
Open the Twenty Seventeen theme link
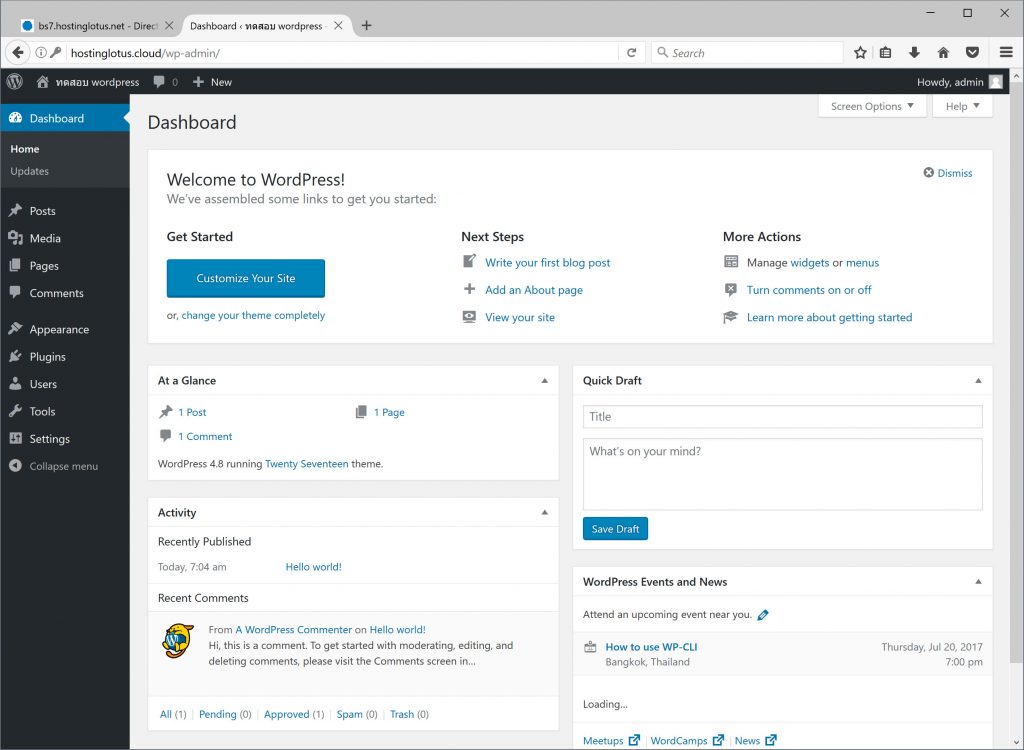(x=307, y=464)
